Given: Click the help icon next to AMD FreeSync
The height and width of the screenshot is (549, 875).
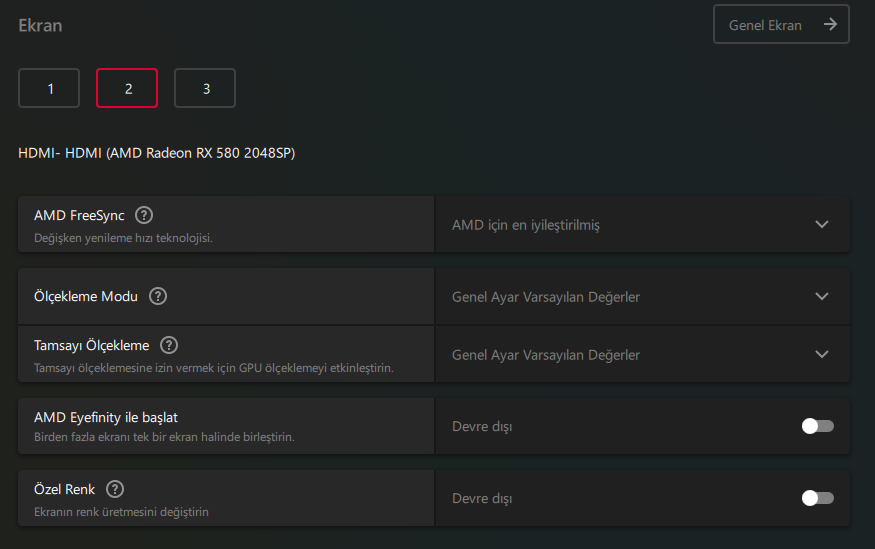Looking at the screenshot, I should pos(145,215).
